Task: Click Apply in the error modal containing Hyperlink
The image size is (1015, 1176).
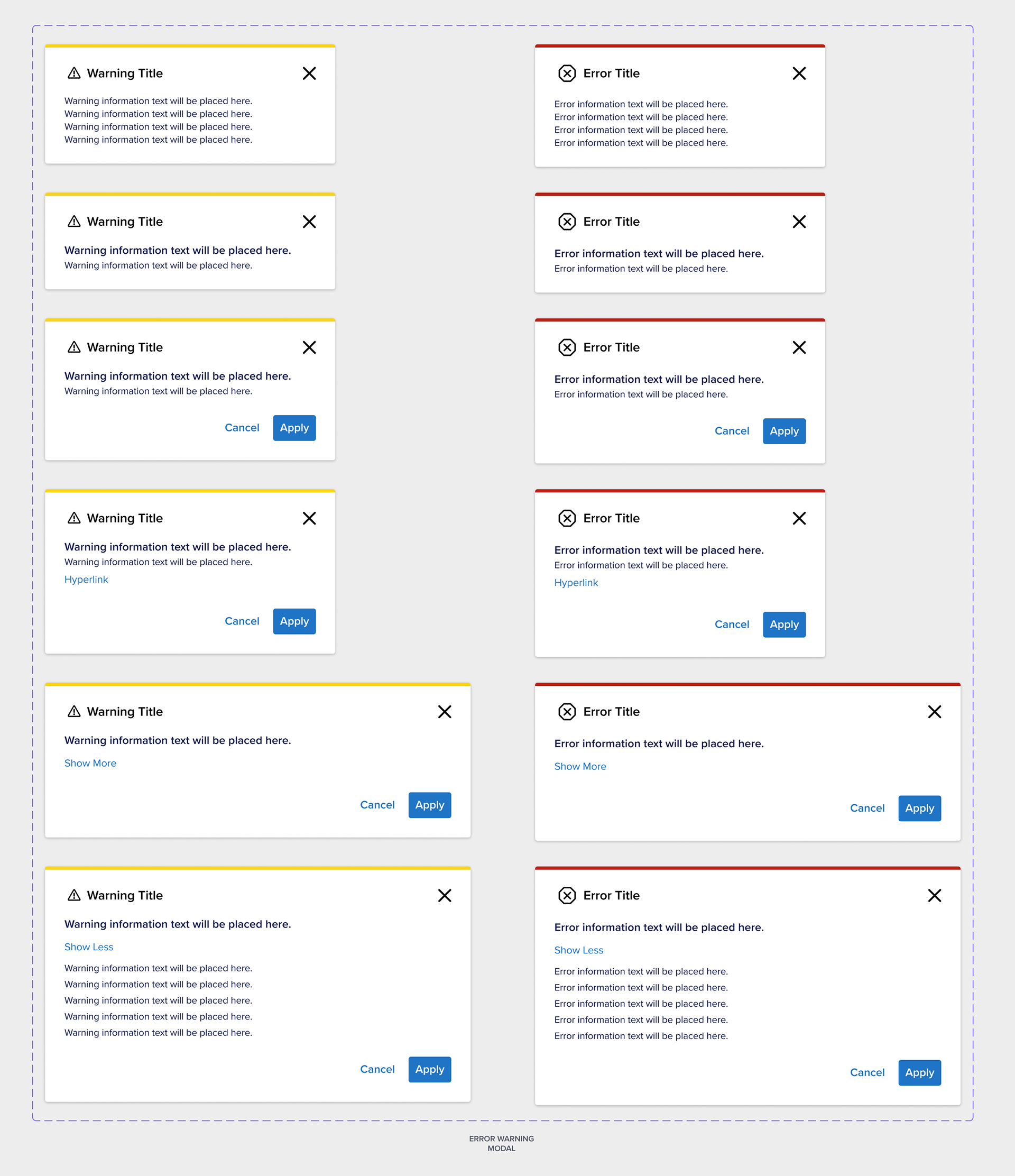Action: point(784,625)
